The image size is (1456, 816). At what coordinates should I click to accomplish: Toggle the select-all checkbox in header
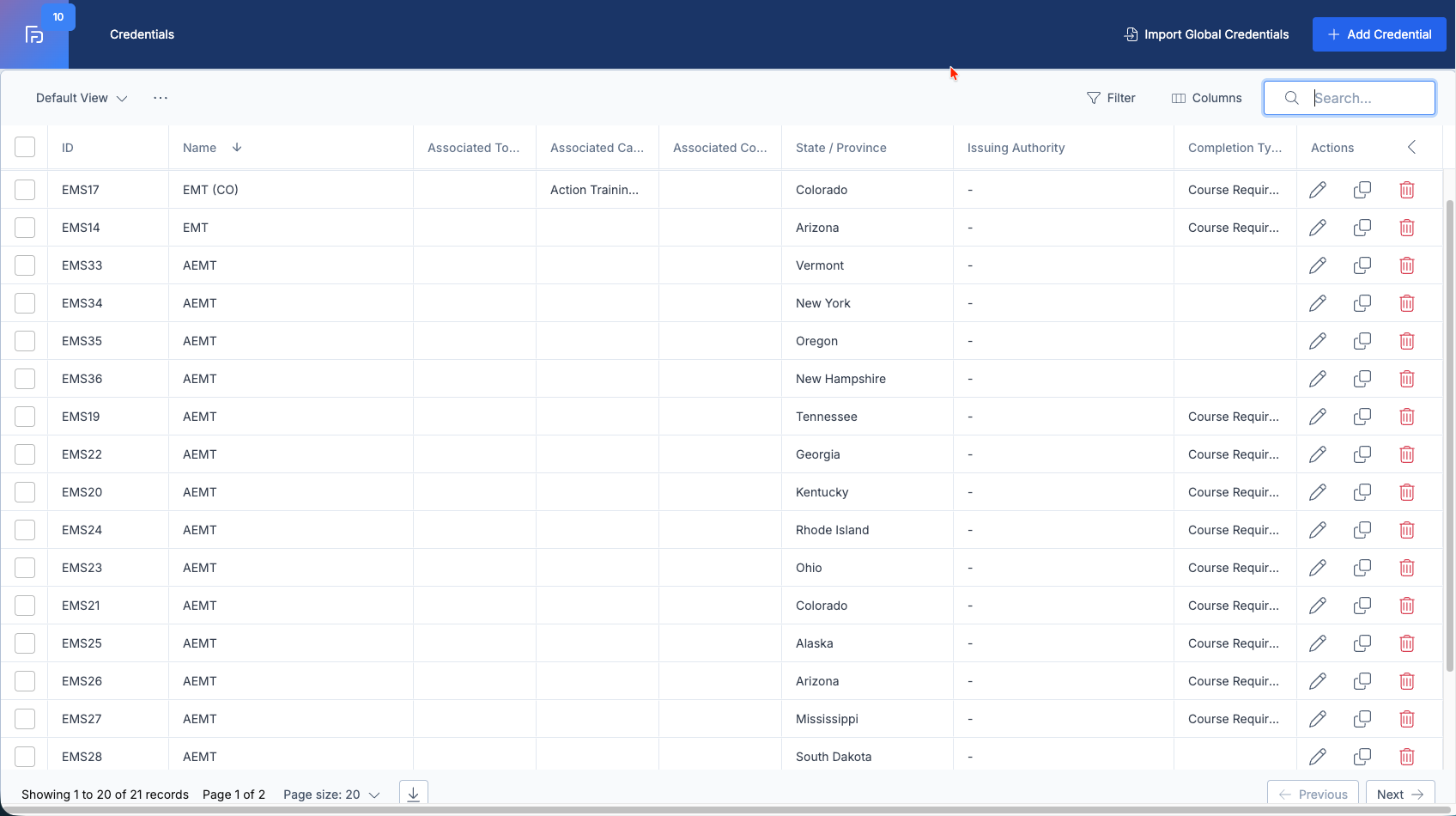[25, 147]
